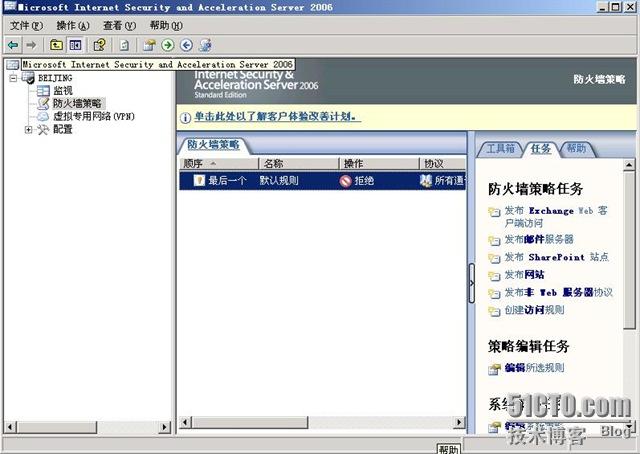The height and width of the screenshot is (454, 640).
Task: Click the last toolbar icon with arrows
Action: pos(205,45)
